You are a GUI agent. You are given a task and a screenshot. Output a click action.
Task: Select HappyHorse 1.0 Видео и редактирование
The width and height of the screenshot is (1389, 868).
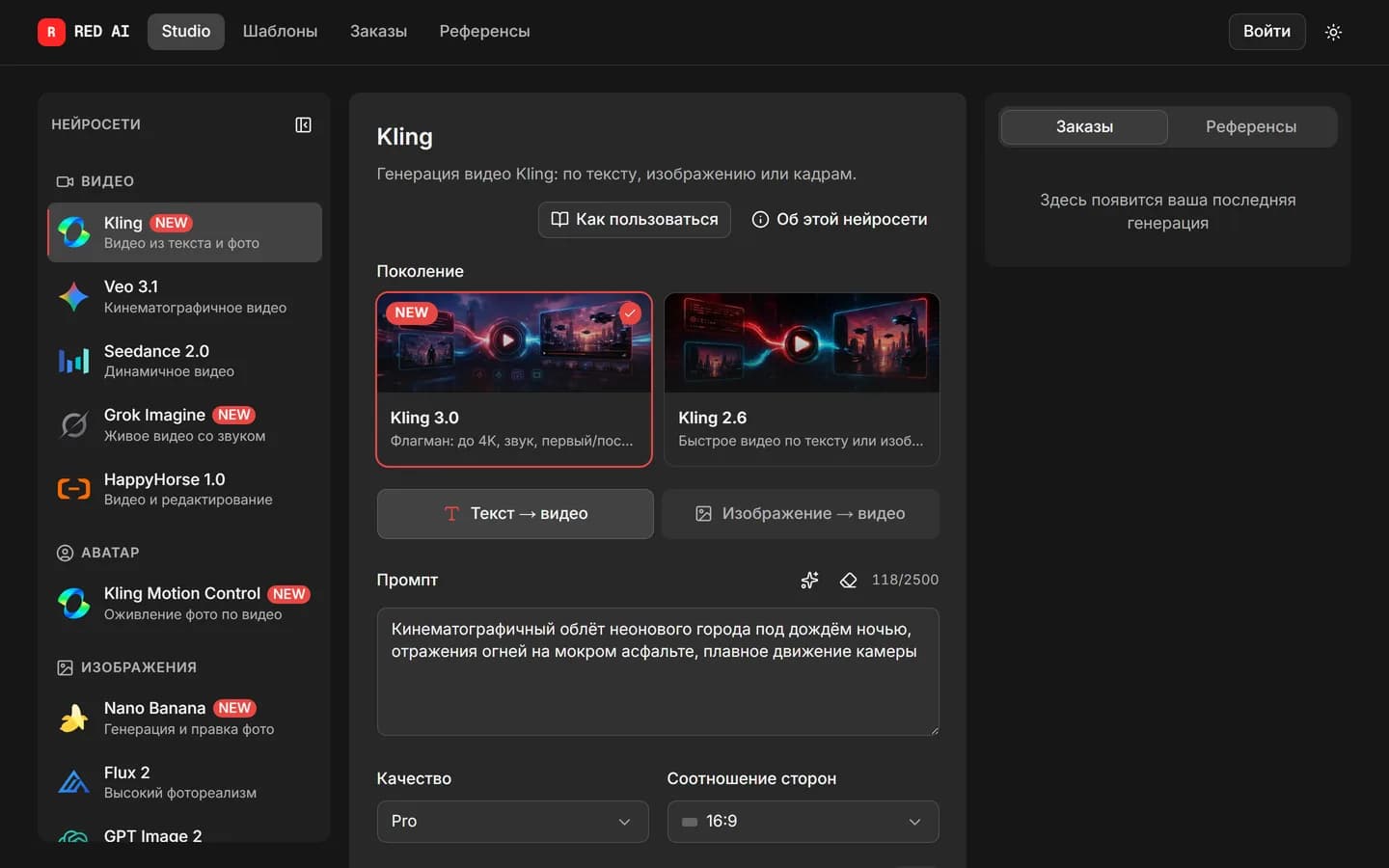pos(184,489)
